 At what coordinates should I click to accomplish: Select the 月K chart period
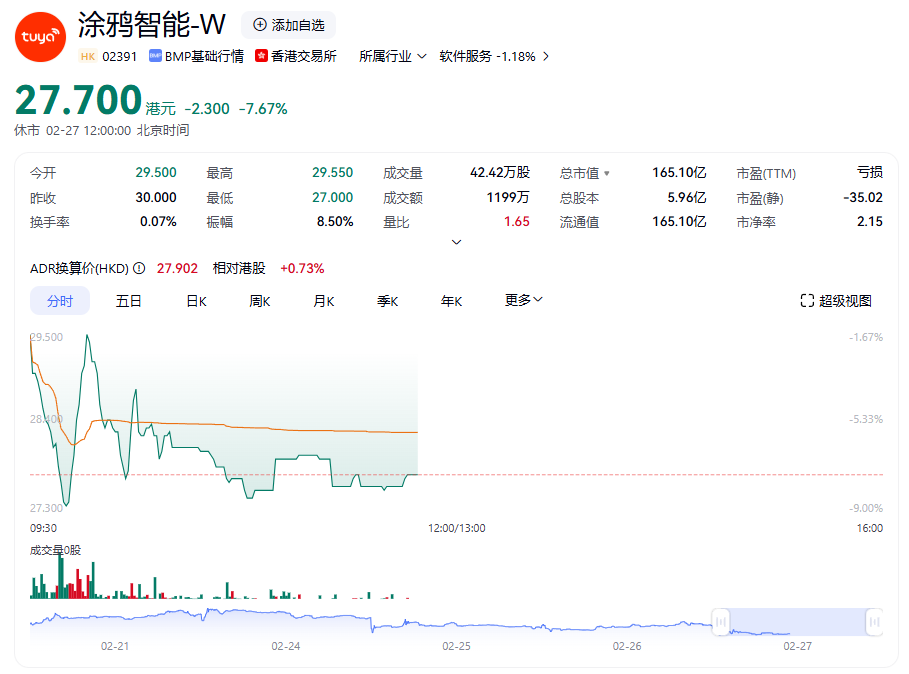(x=324, y=301)
